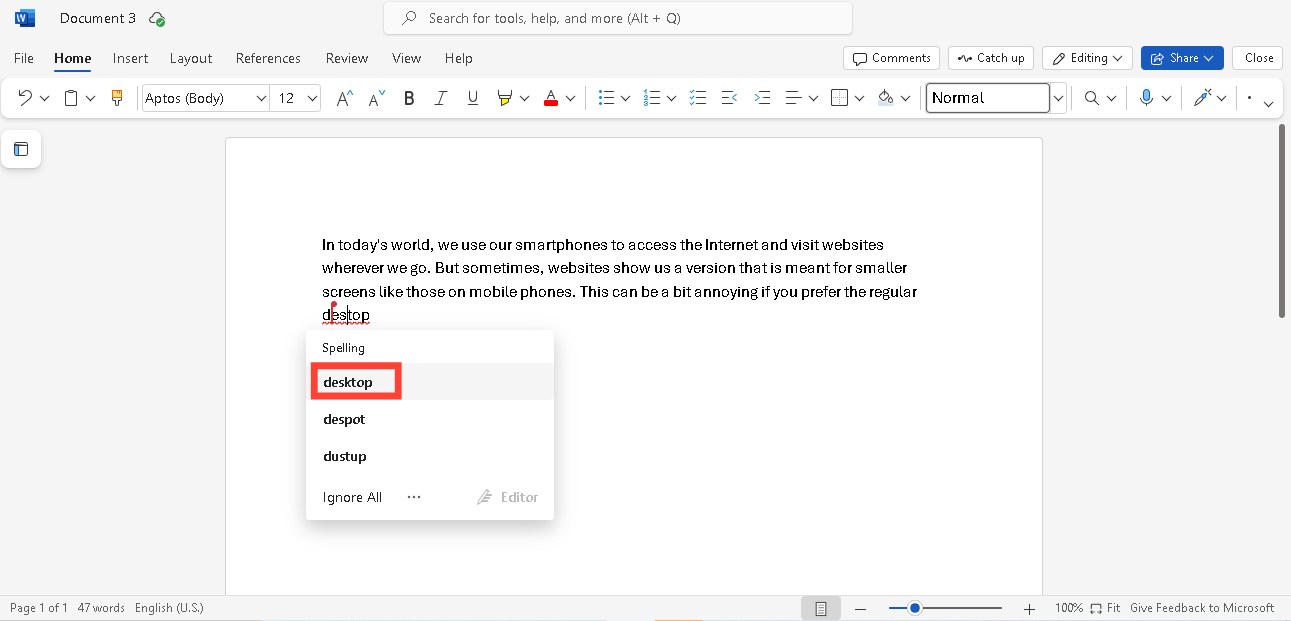The height and width of the screenshot is (621, 1291).
Task: Toggle a numbered list
Action: 652,97
